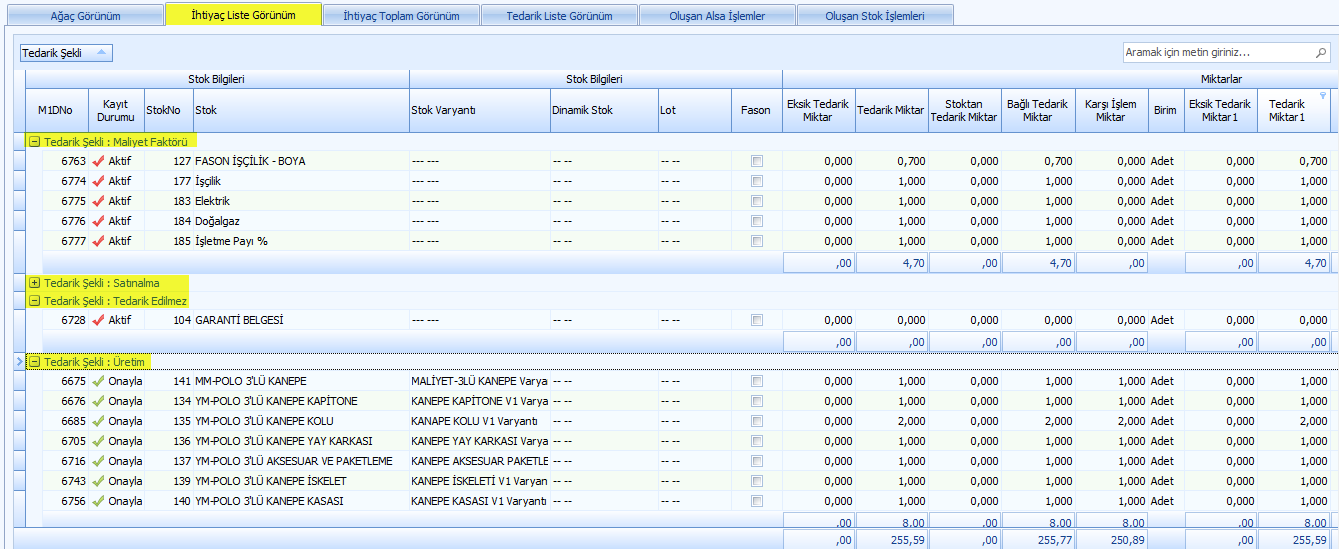Expand the Satınalma group
This screenshot has height=549, width=1339.
pyautogui.click(x=35, y=283)
